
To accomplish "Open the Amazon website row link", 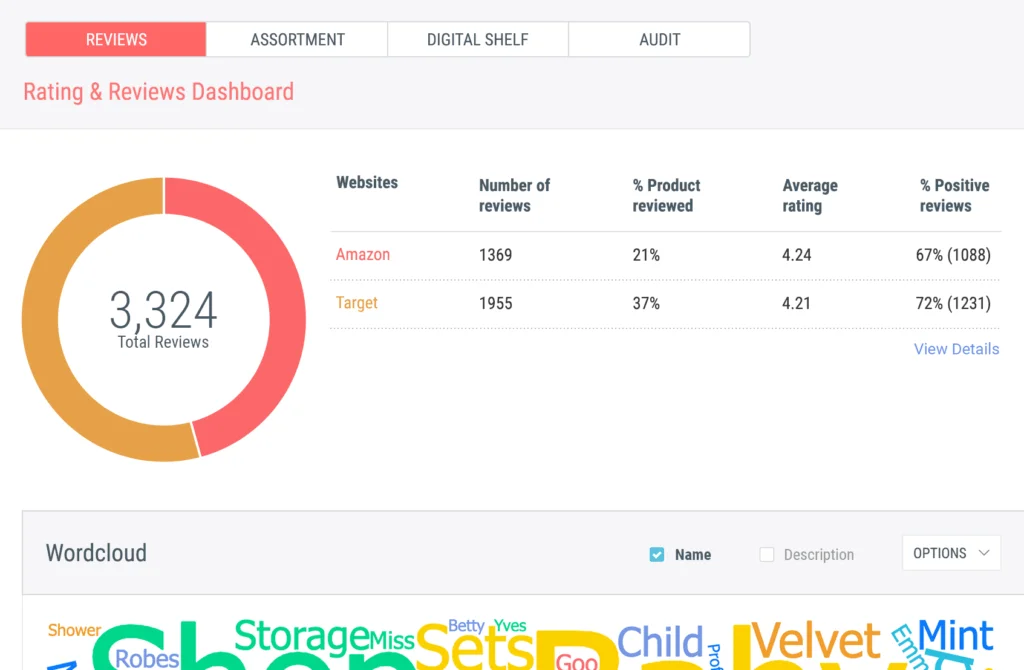I will pos(363,255).
